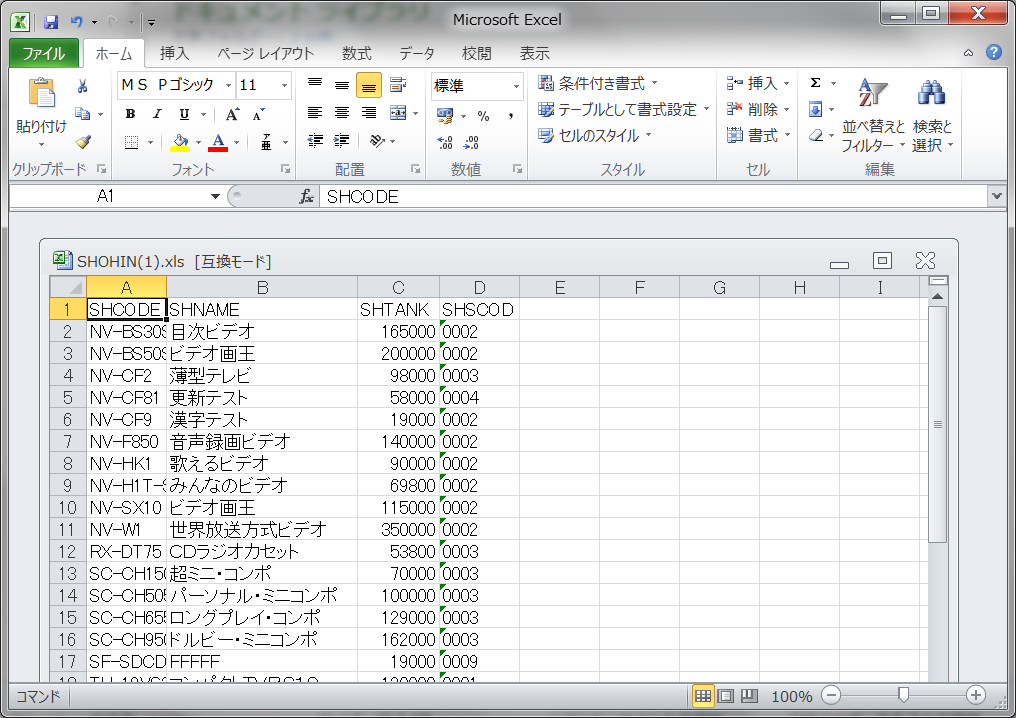
Task: Switch to the Insert (挿入) tab
Action: tap(174, 53)
